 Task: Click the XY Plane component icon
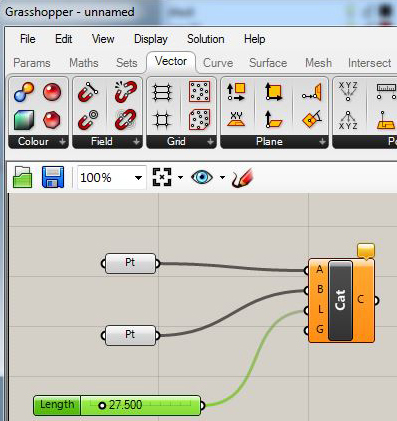236,120
